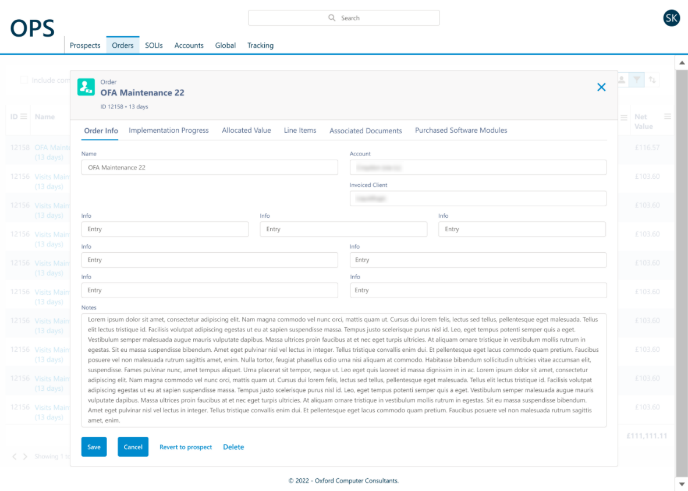Open the Orders tab

point(122,45)
